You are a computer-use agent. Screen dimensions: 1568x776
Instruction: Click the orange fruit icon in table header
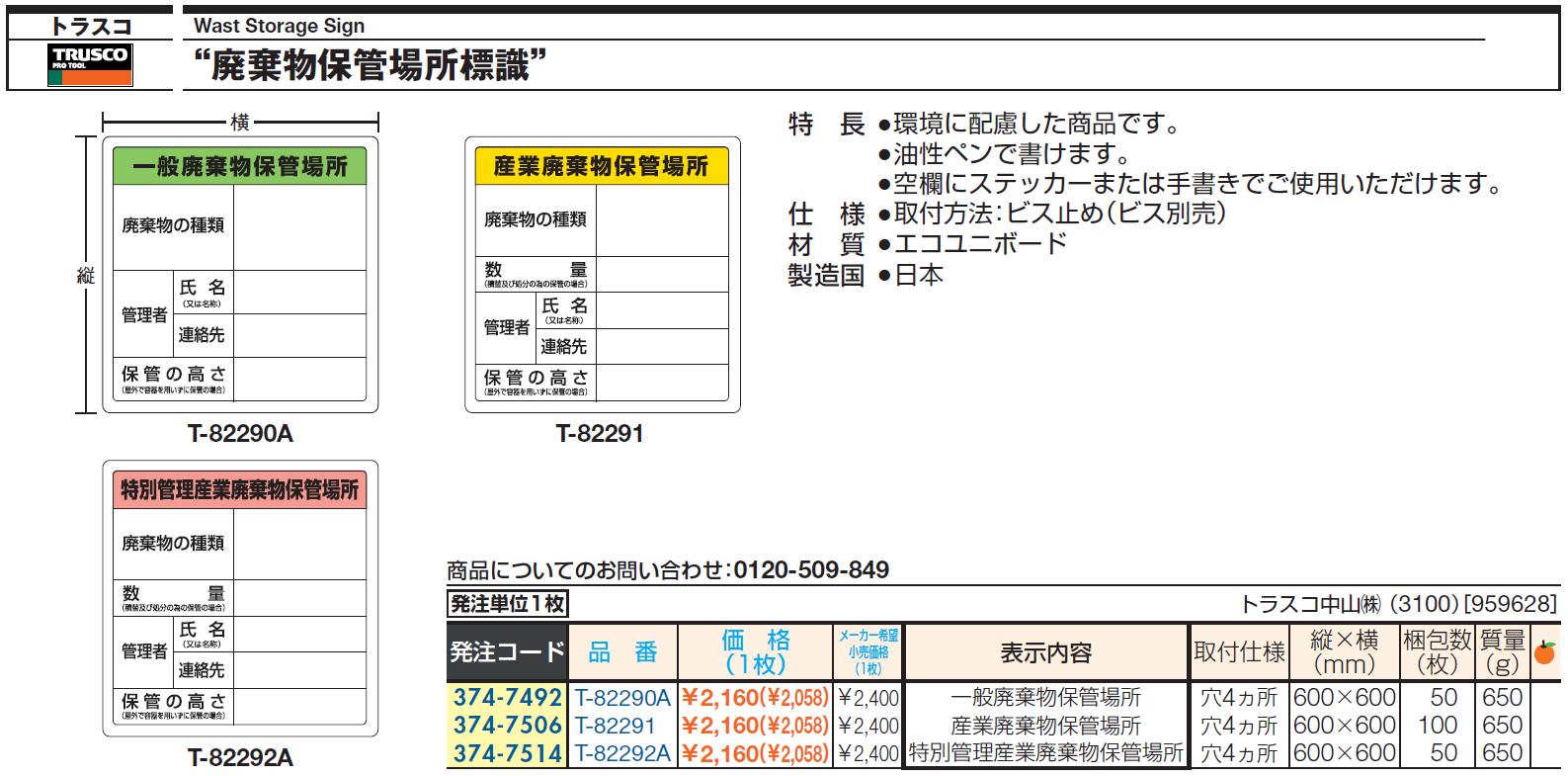1544,652
